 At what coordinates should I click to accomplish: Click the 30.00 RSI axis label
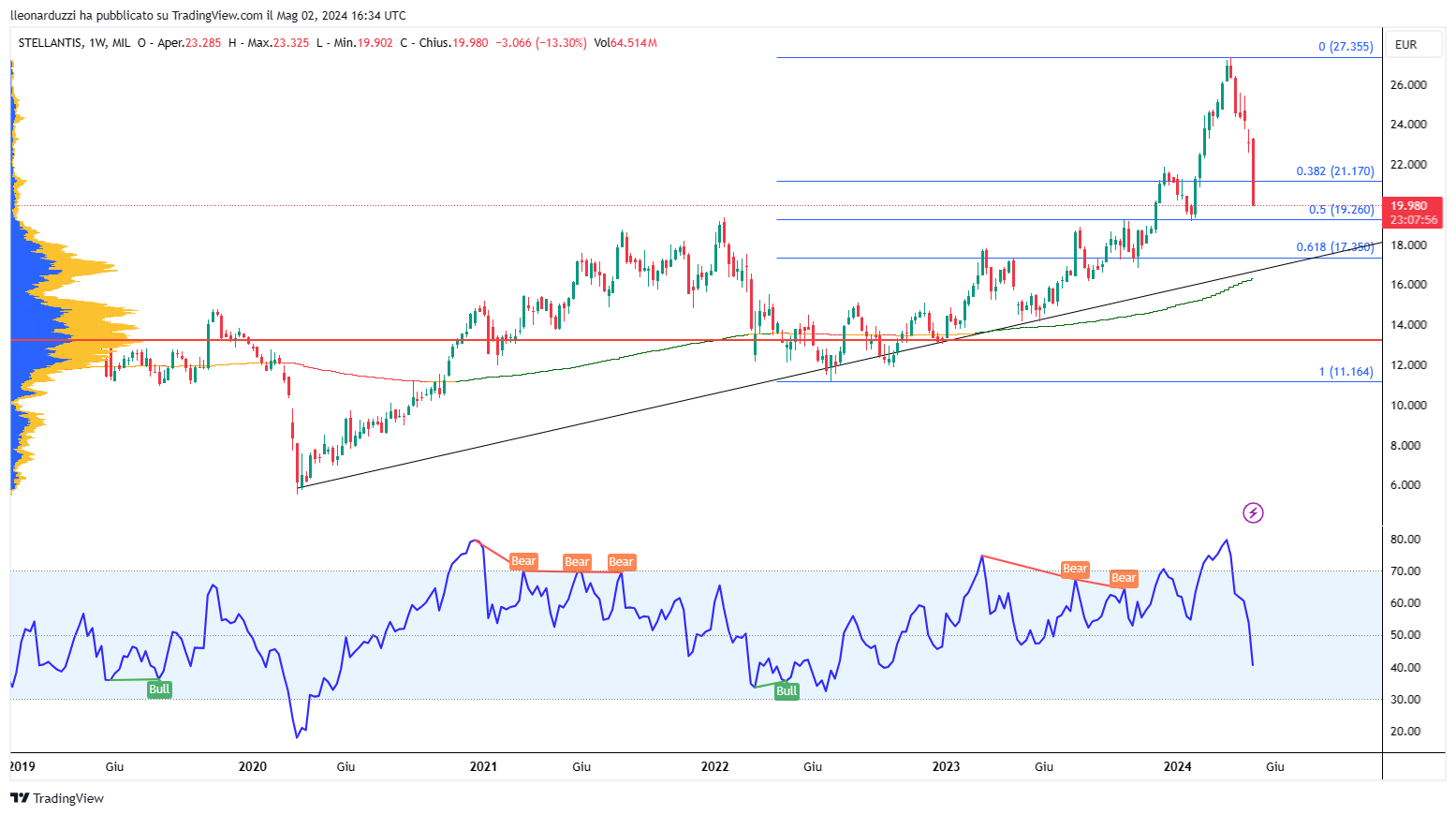tap(1405, 699)
